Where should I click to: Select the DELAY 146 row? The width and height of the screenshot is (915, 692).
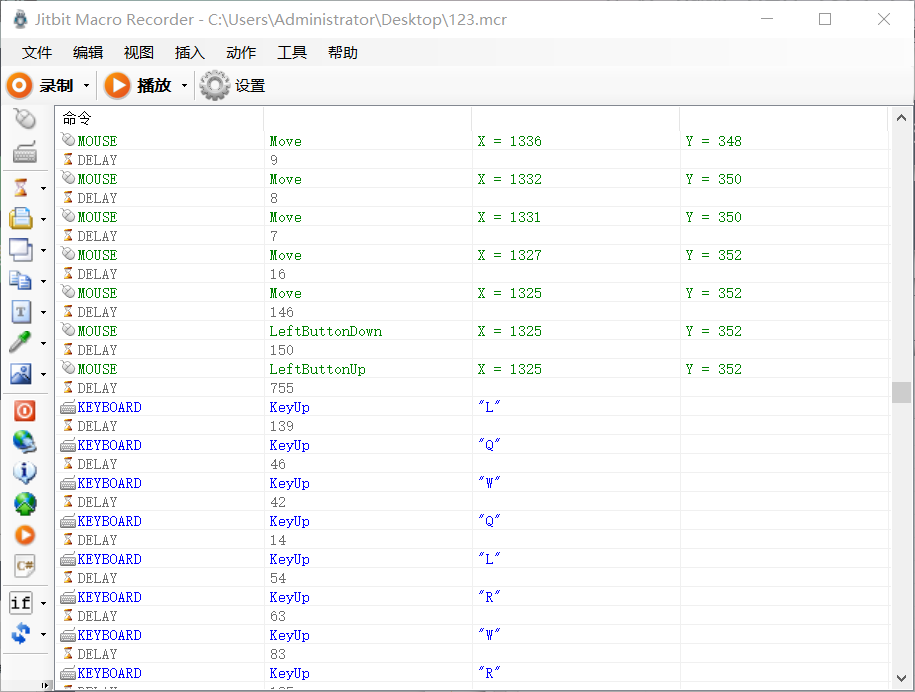tap(472, 312)
